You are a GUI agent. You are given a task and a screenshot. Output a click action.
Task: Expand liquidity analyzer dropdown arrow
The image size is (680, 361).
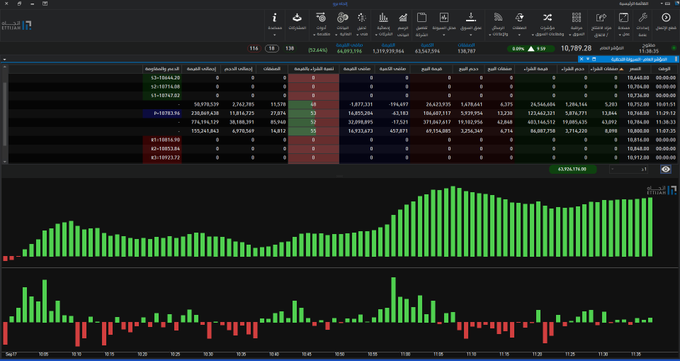click(444, 34)
